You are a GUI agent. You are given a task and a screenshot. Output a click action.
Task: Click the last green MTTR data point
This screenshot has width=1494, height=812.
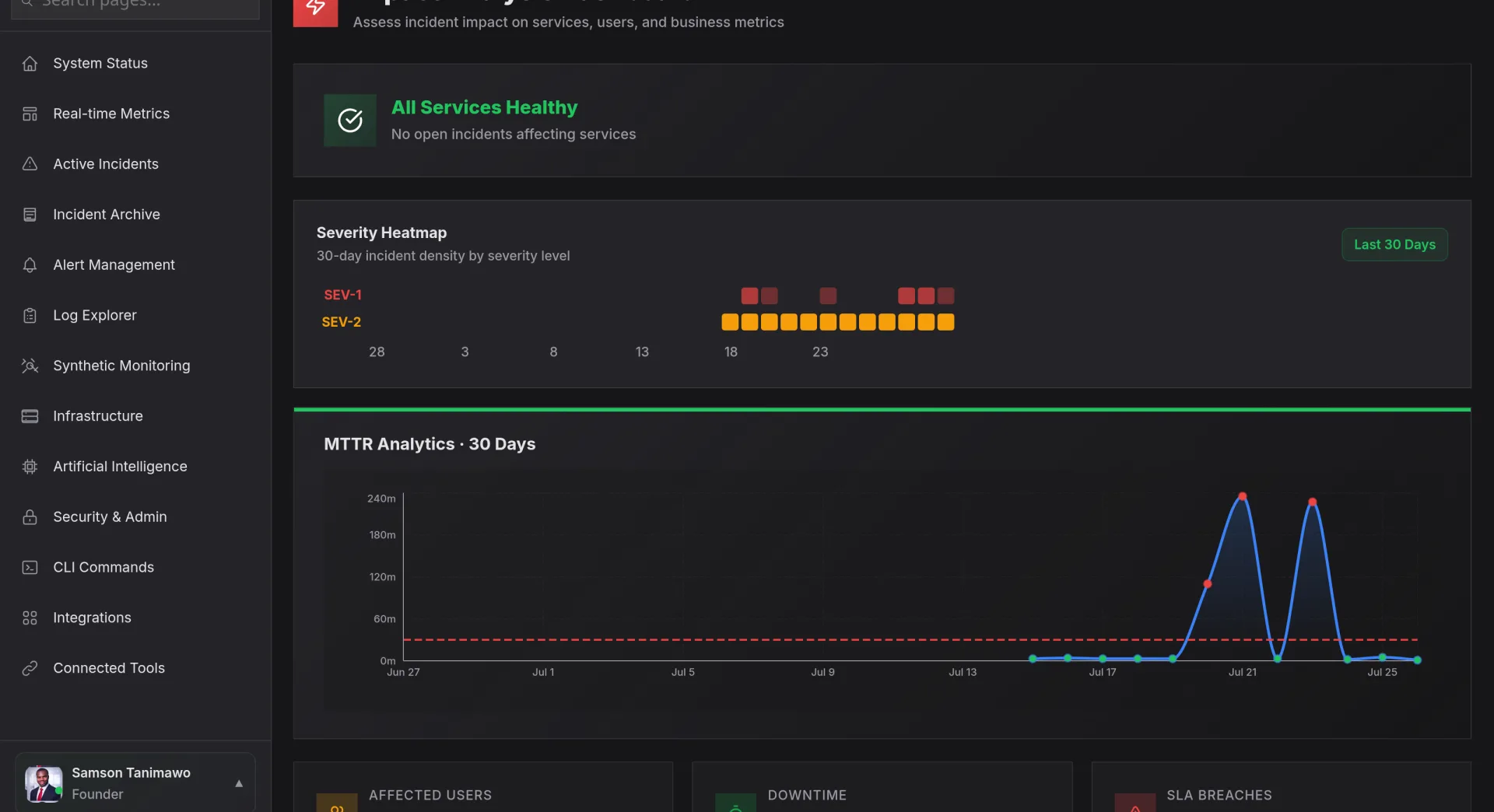click(1418, 660)
